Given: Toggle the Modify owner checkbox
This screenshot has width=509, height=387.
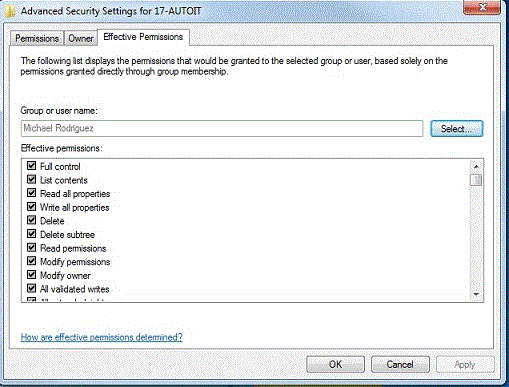Looking at the screenshot, I should pos(31,274).
